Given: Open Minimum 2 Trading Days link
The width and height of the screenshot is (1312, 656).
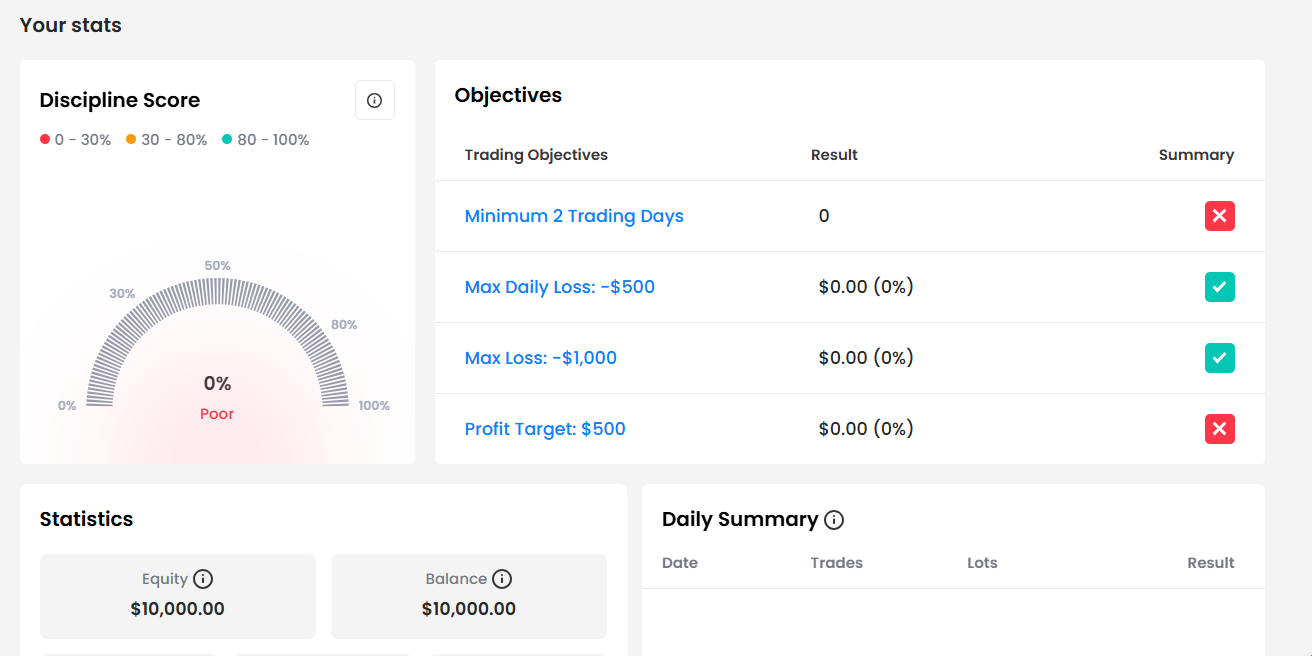Looking at the screenshot, I should tap(574, 216).
